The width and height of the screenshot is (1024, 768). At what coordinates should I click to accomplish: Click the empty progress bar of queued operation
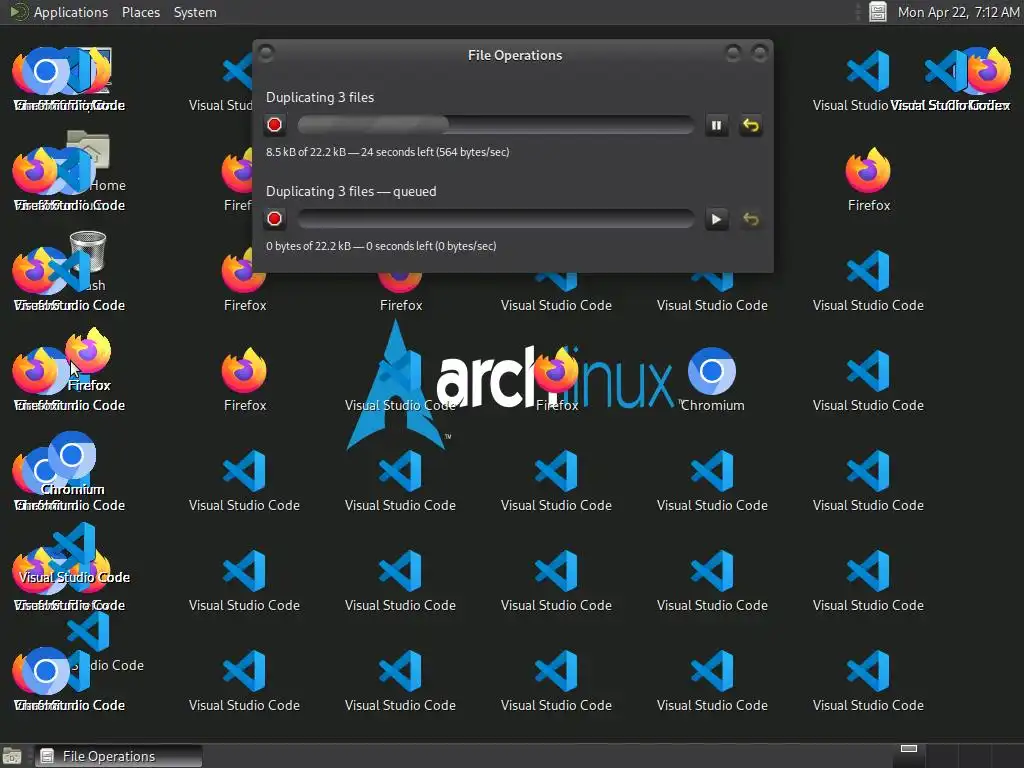click(495, 219)
